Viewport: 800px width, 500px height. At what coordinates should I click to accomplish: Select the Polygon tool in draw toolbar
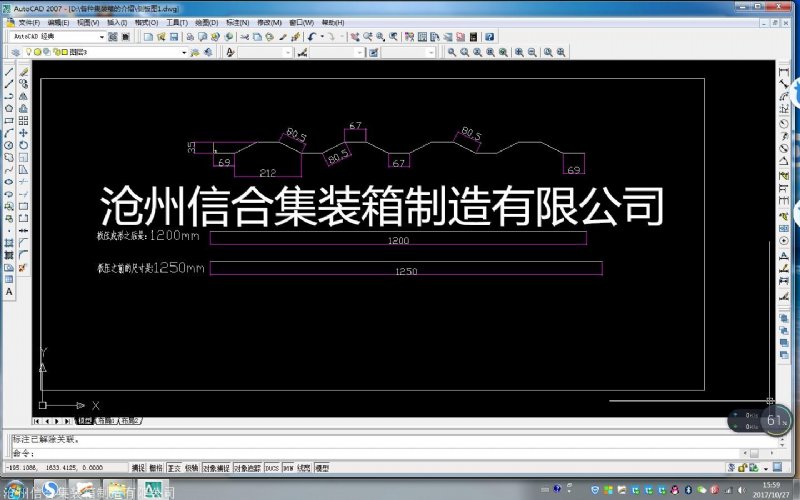coord(9,108)
